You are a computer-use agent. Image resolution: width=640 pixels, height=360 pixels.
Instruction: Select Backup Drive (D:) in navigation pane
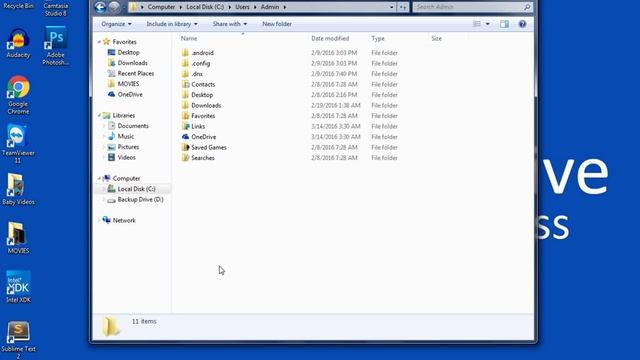[140, 200]
